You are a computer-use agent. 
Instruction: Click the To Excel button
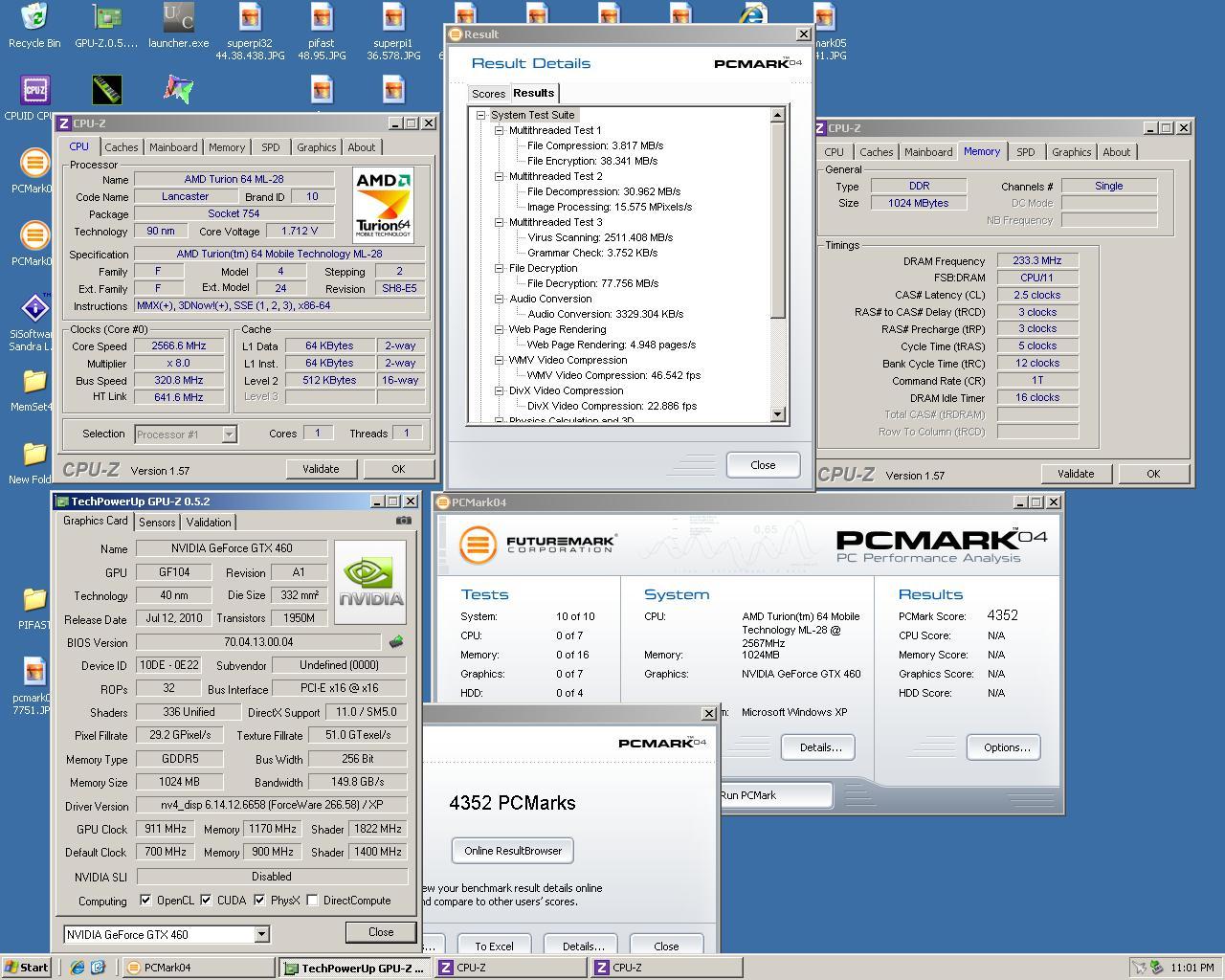494,947
